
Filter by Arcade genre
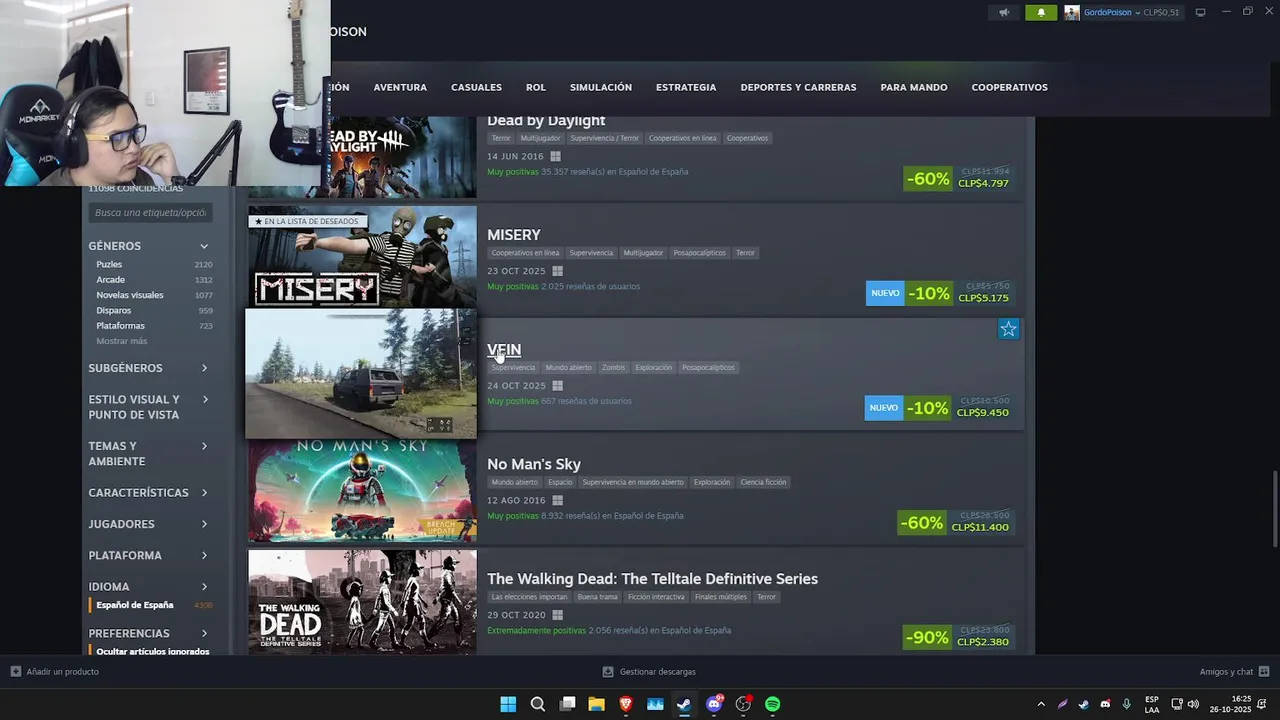tap(111, 280)
